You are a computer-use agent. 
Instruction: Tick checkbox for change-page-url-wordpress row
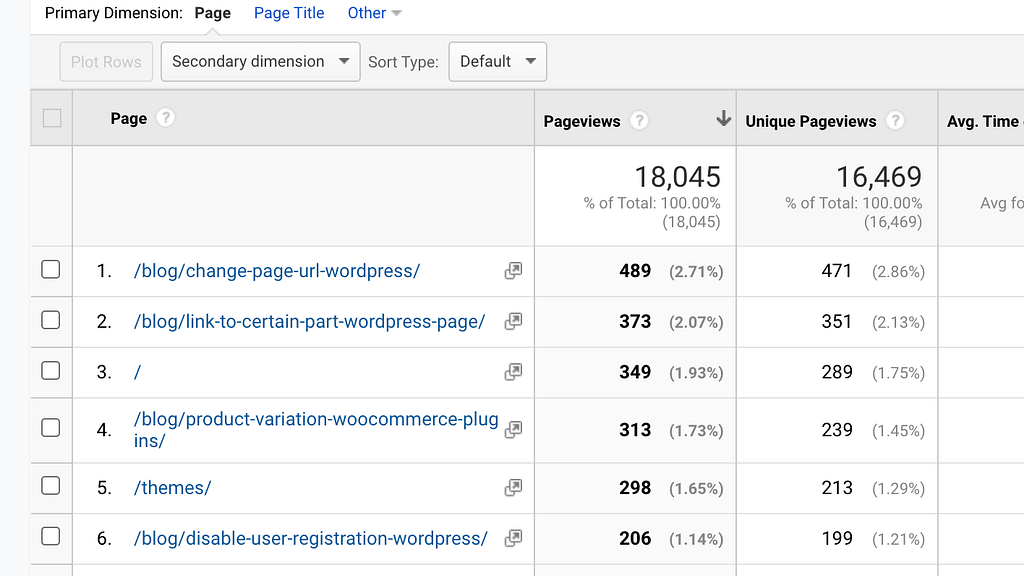click(51, 269)
